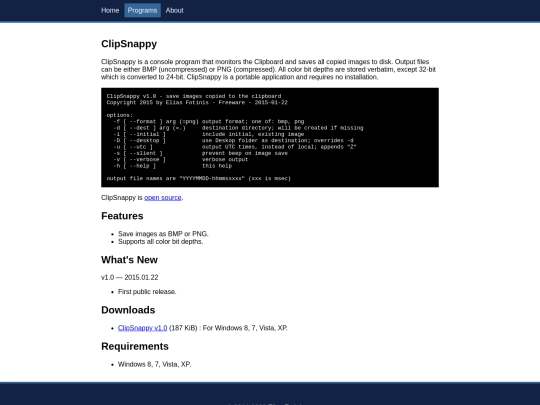The width and height of the screenshot is (540, 405).
Task: Click the '--initial' option line in console
Action: [208, 134]
